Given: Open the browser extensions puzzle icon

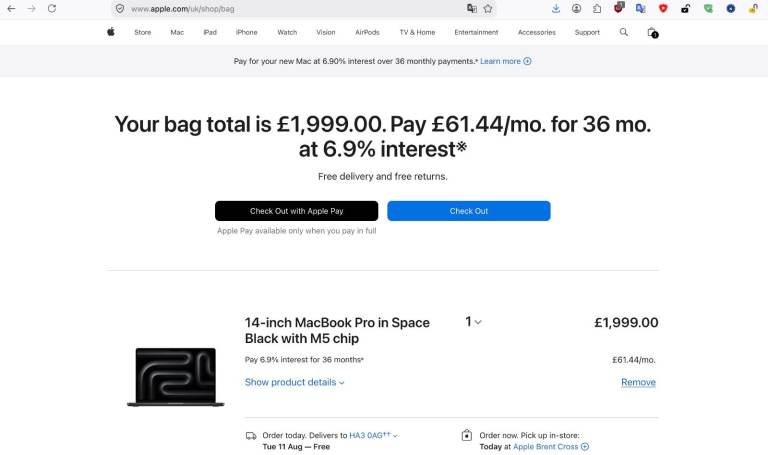Looking at the screenshot, I should pos(597,8).
